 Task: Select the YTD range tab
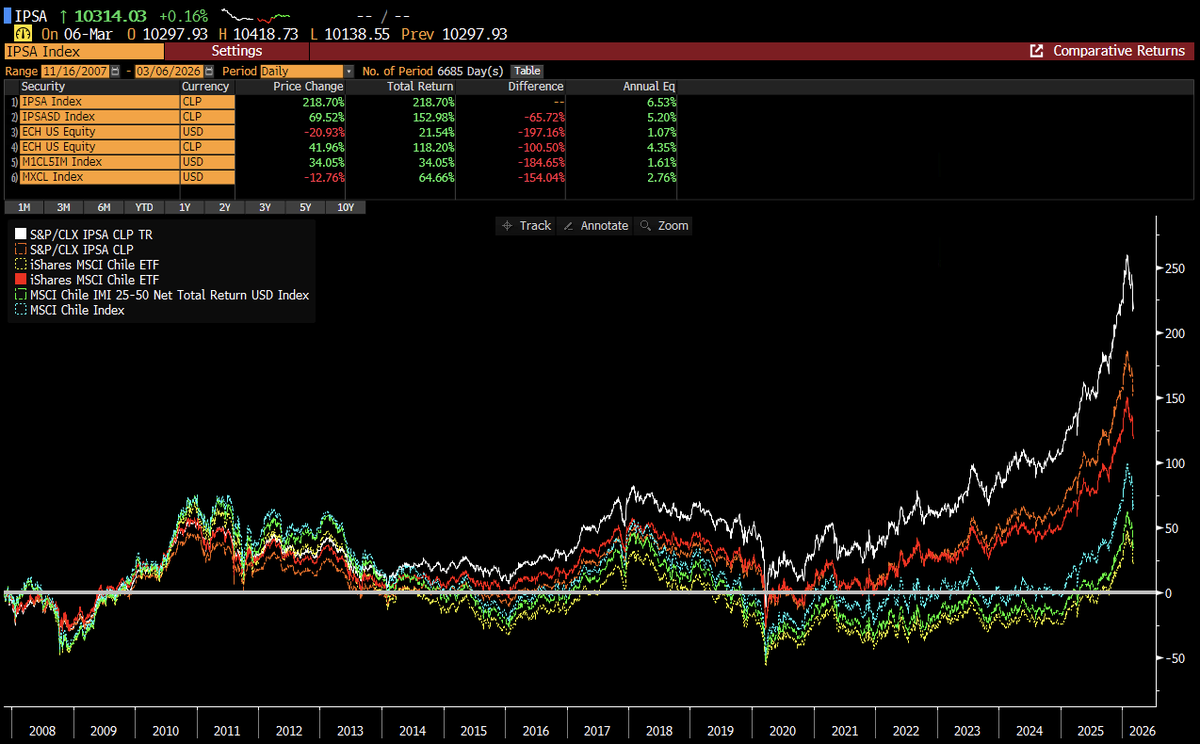tap(144, 208)
